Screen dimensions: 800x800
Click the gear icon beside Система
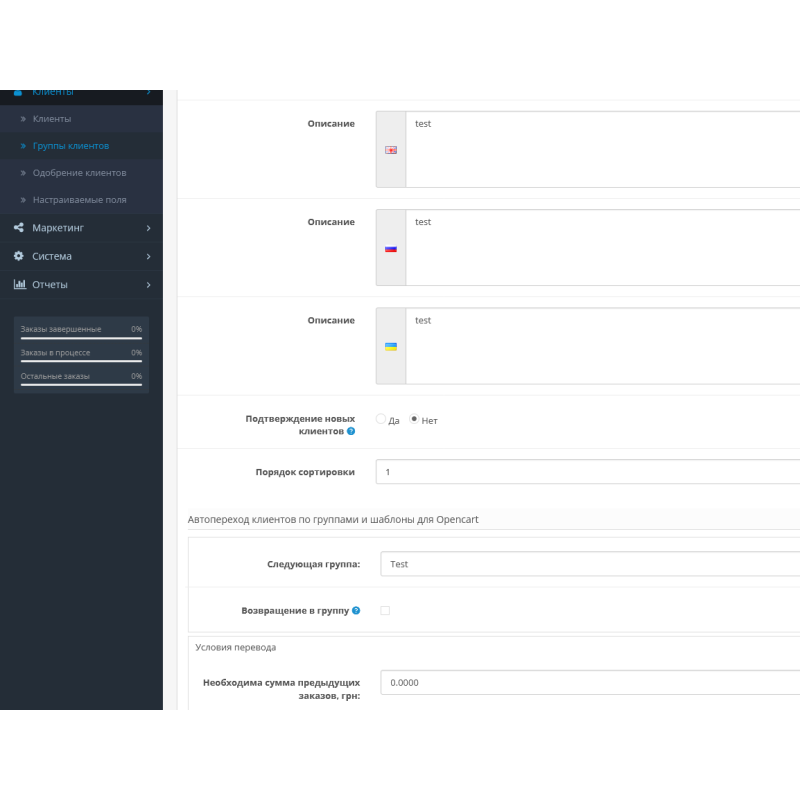pos(18,256)
